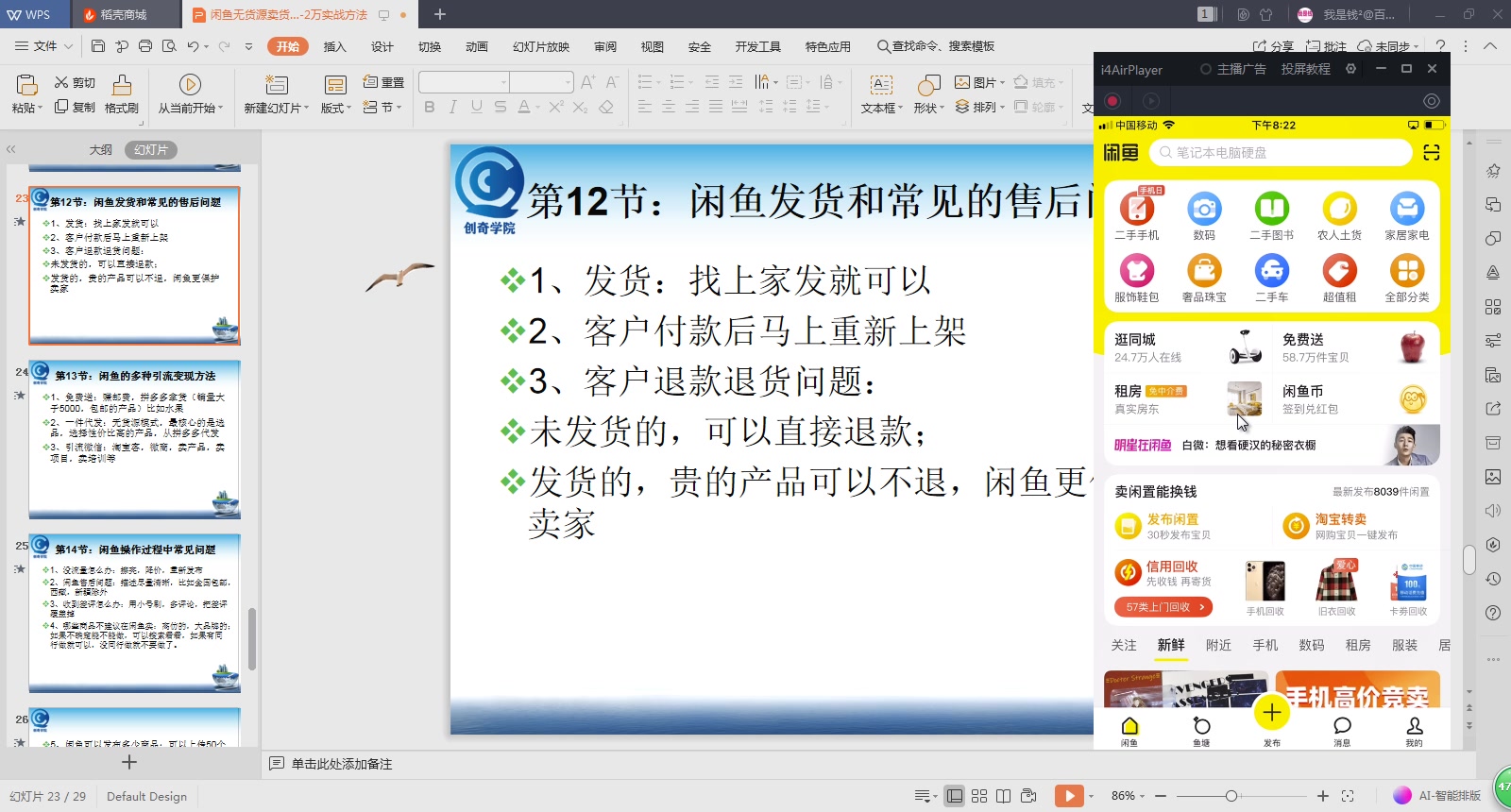1511x812 pixels.
Task: Toggle italic formatting
Action: click(x=453, y=107)
